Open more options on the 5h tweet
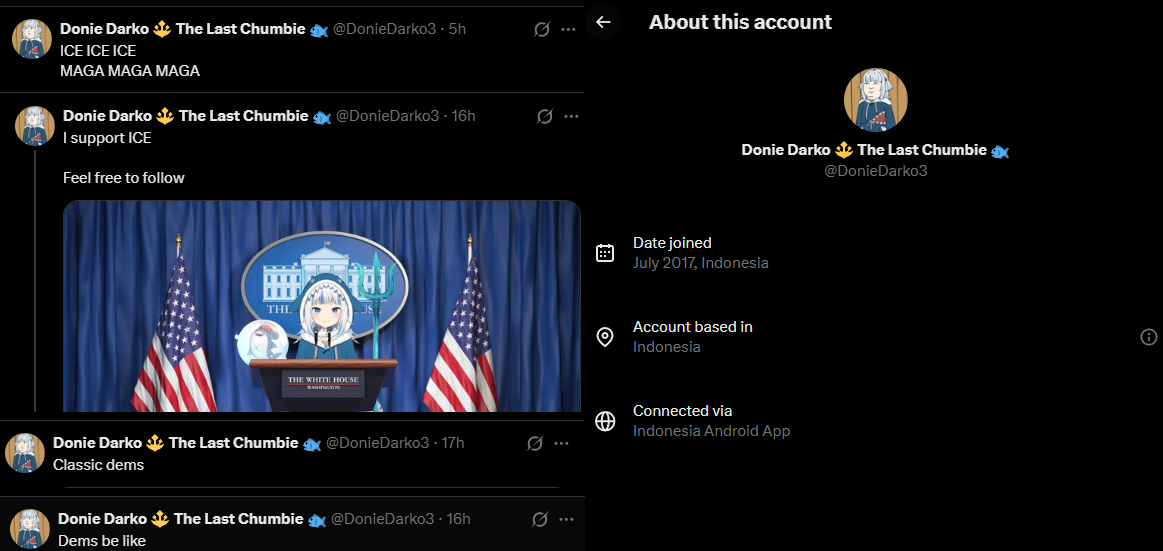The width and height of the screenshot is (1163, 551). point(569,29)
